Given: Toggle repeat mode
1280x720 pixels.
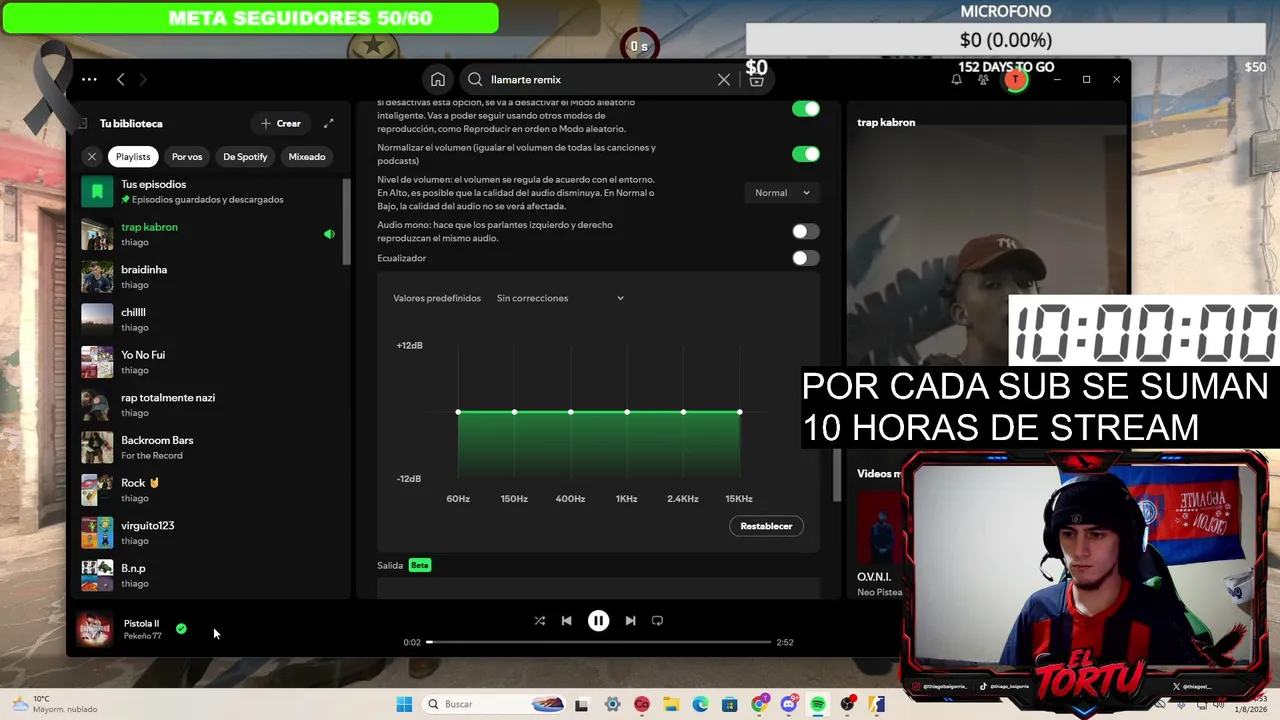Looking at the screenshot, I should point(657,621).
